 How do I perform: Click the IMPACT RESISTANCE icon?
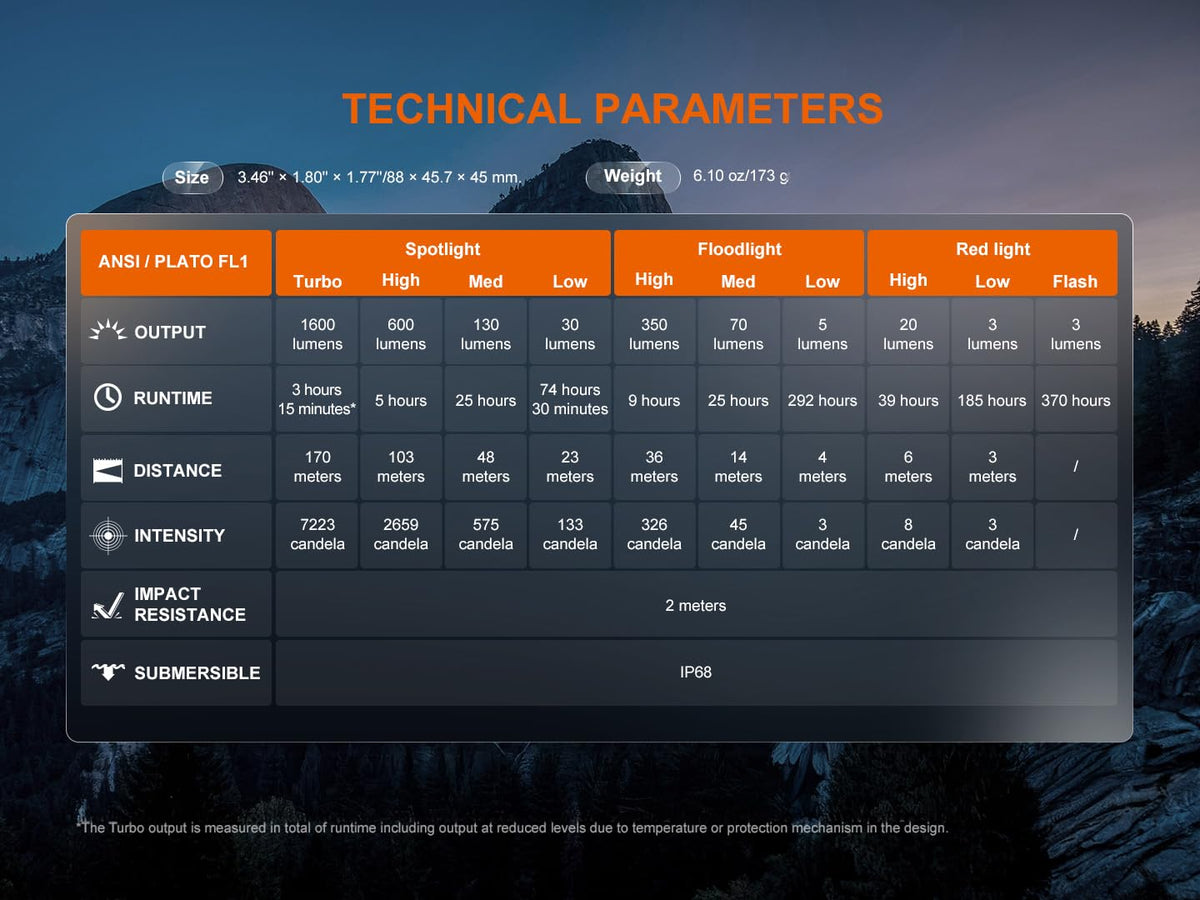click(x=107, y=604)
